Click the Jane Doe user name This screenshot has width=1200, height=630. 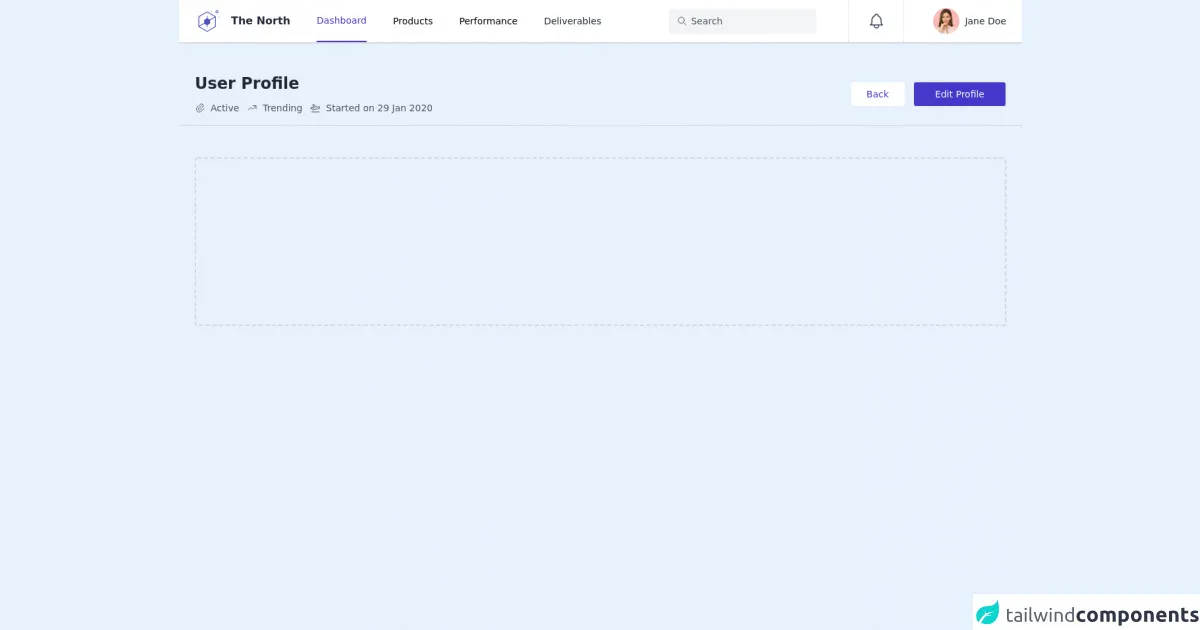point(985,21)
